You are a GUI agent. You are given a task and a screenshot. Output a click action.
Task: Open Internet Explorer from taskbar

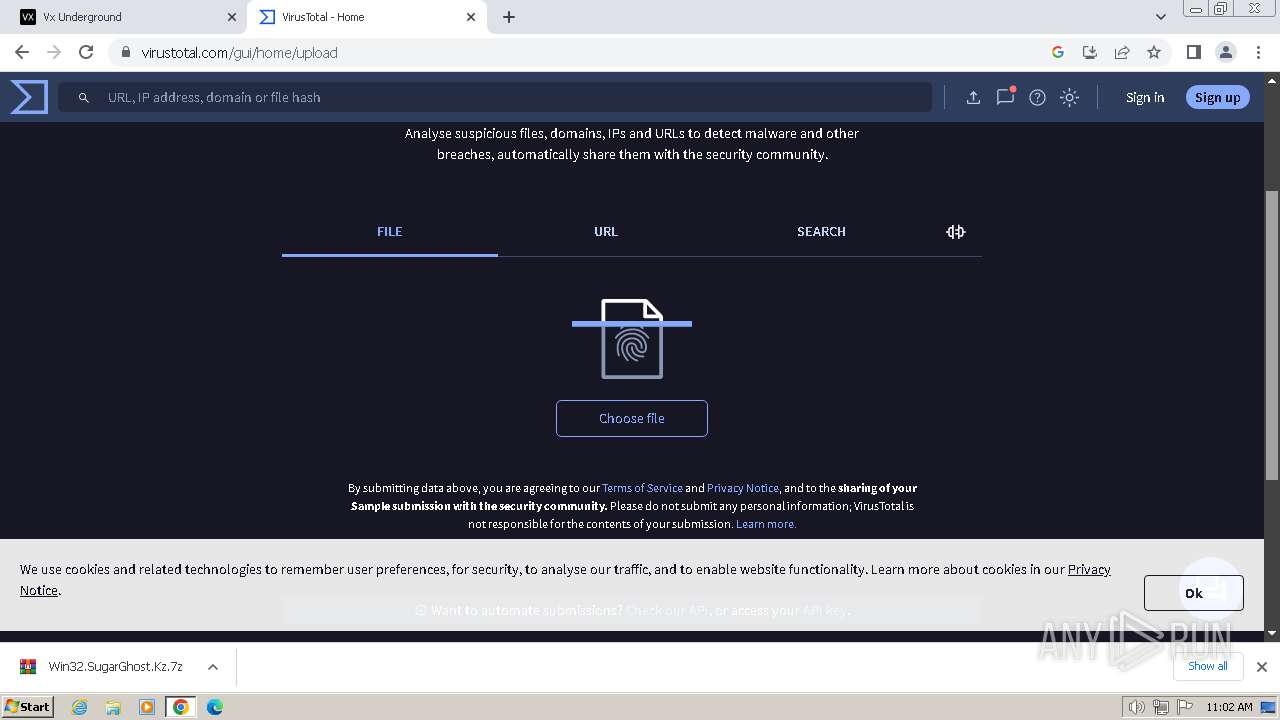point(80,707)
